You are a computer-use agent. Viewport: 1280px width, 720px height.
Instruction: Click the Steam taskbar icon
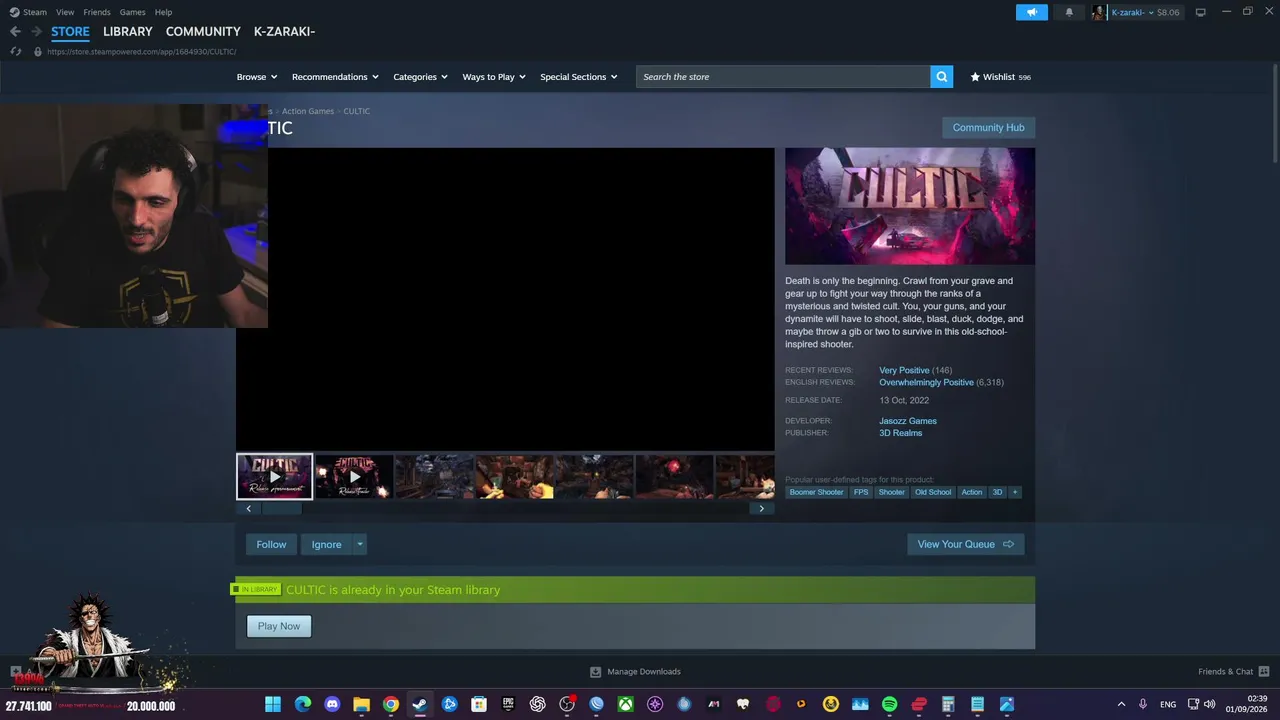pos(420,704)
